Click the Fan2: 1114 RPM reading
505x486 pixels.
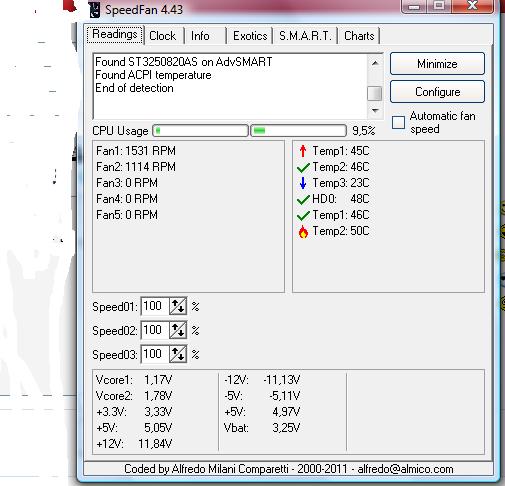(x=136, y=167)
